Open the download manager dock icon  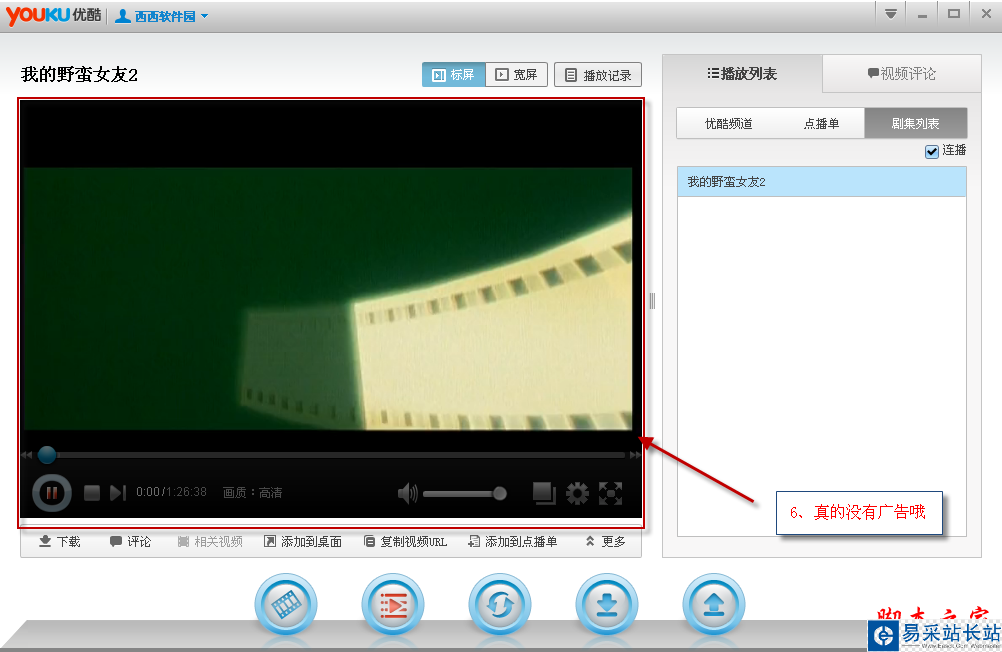coord(606,604)
